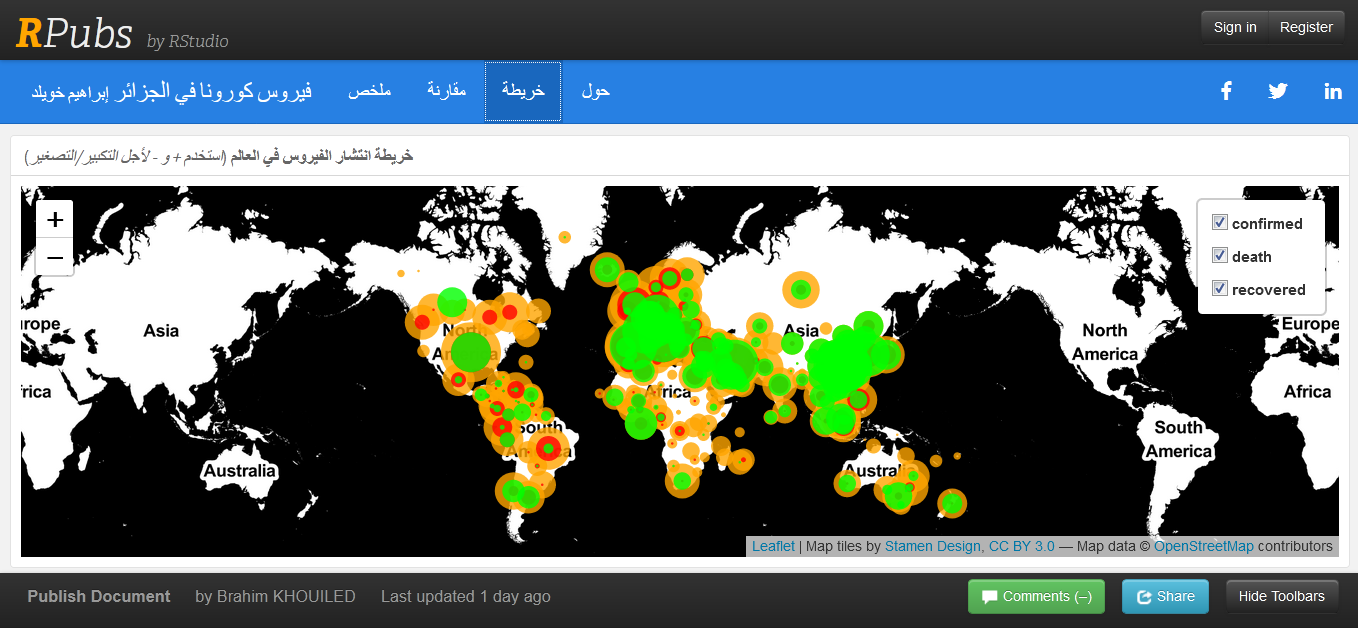Switch to the مقارنة tab
This screenshot has width=1358, height=628.
[x=447, y=91]
